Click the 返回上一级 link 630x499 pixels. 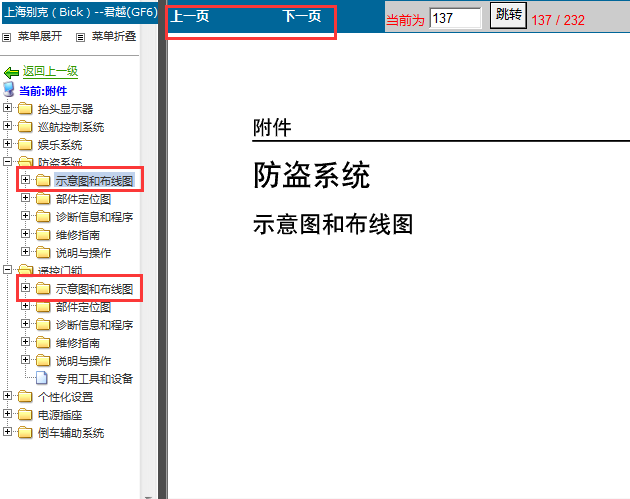pyautogui.click(x=50, y=72)
